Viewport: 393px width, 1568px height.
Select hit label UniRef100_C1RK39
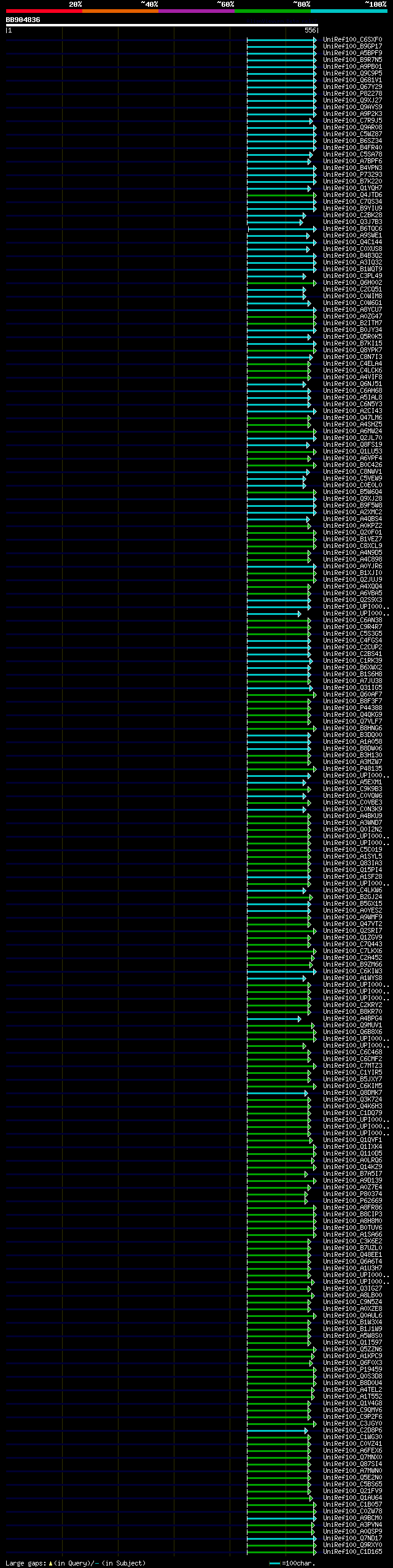point(352,661)
